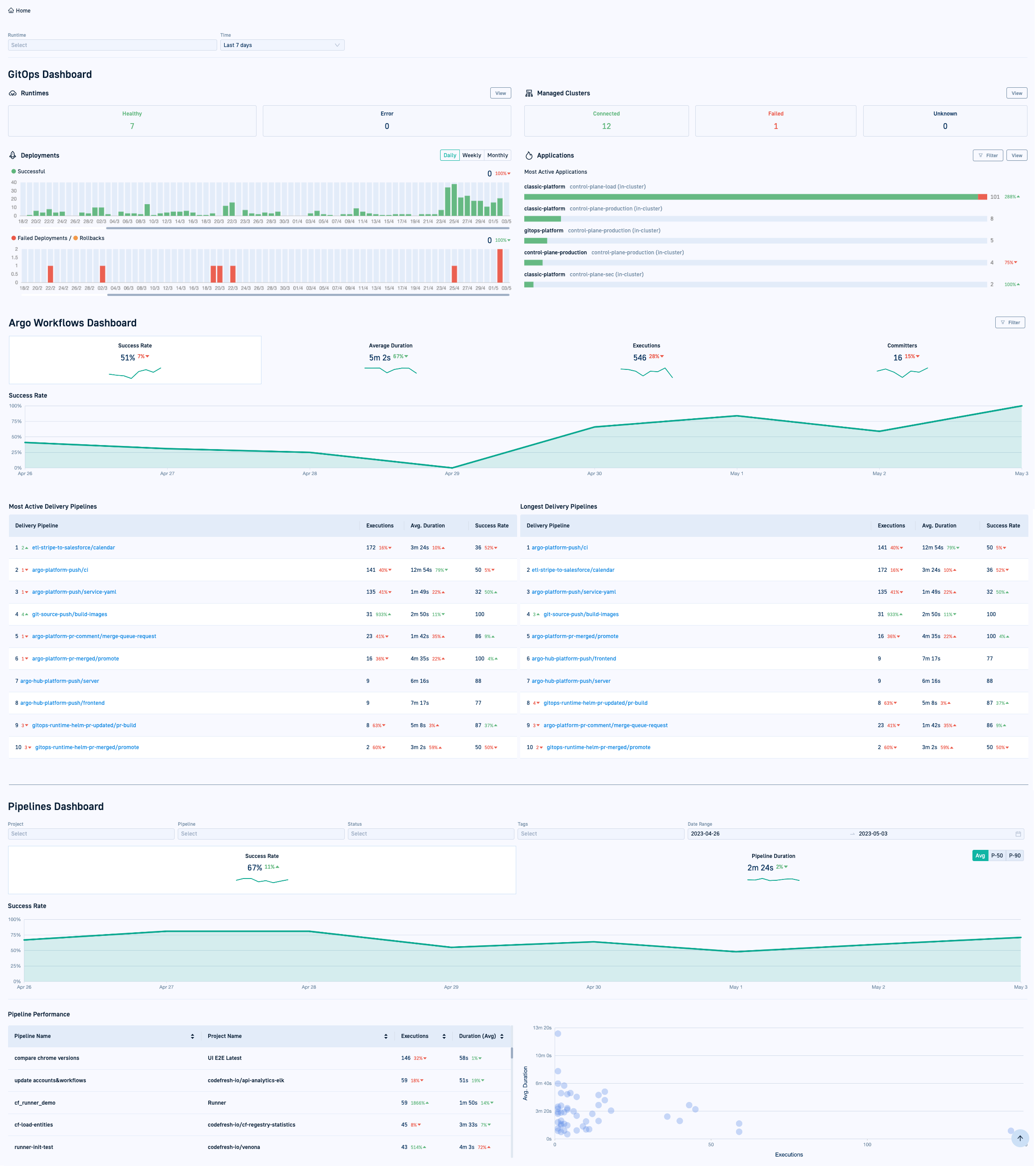
Task: Select P-90 pipeline duration toggle
Action: tap(1015, 856)
